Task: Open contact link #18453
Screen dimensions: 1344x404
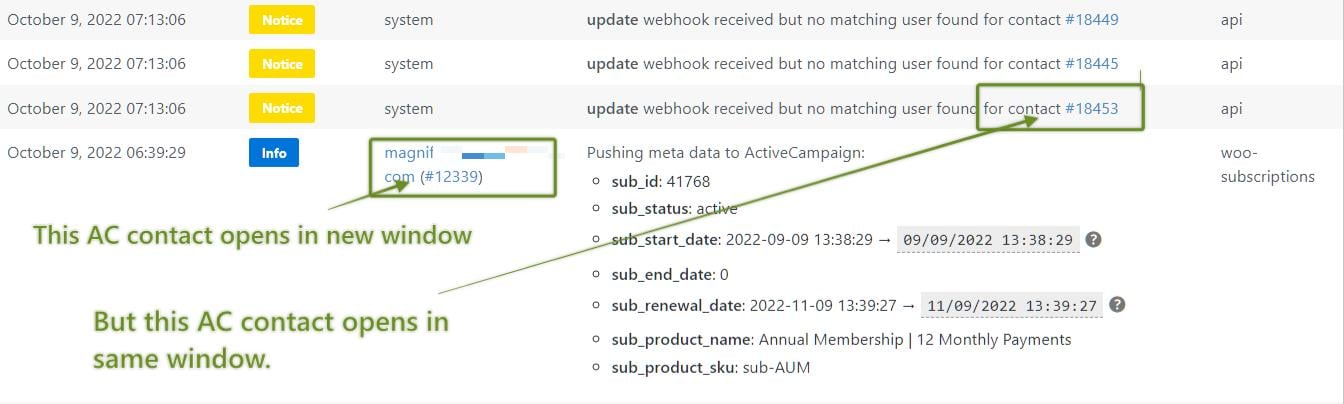Action: pyautogui.click(x=1091, y=108)
